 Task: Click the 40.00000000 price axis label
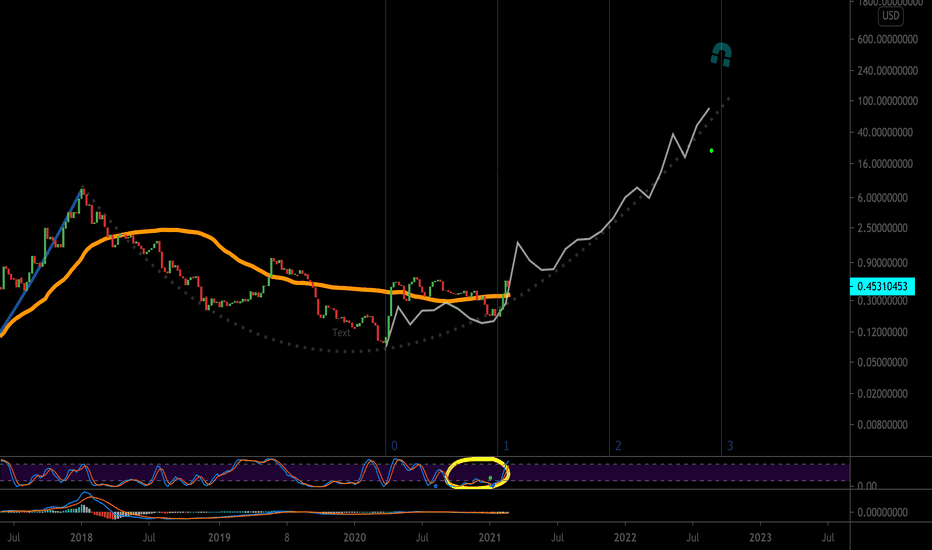click(885, 133)
